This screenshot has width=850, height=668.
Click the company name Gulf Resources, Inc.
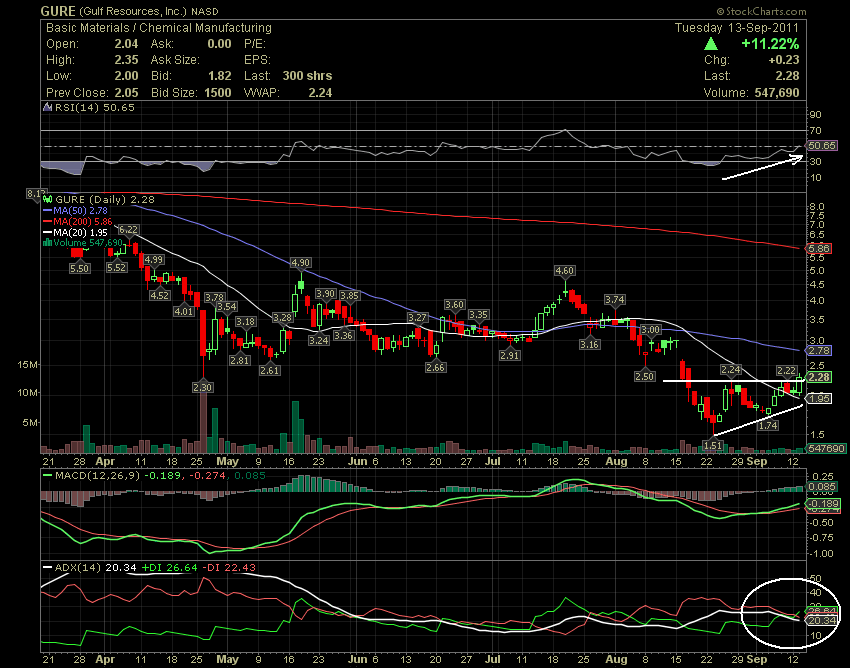coord(133,11)
